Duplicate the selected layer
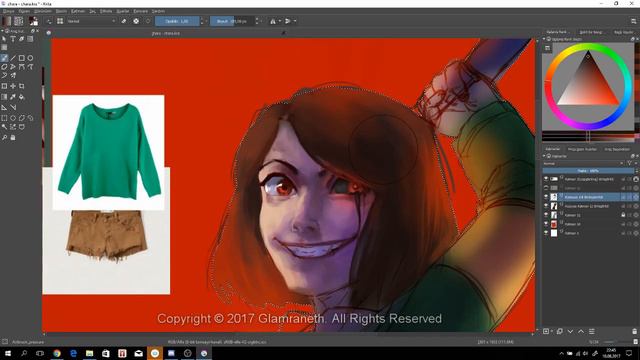 560,331
